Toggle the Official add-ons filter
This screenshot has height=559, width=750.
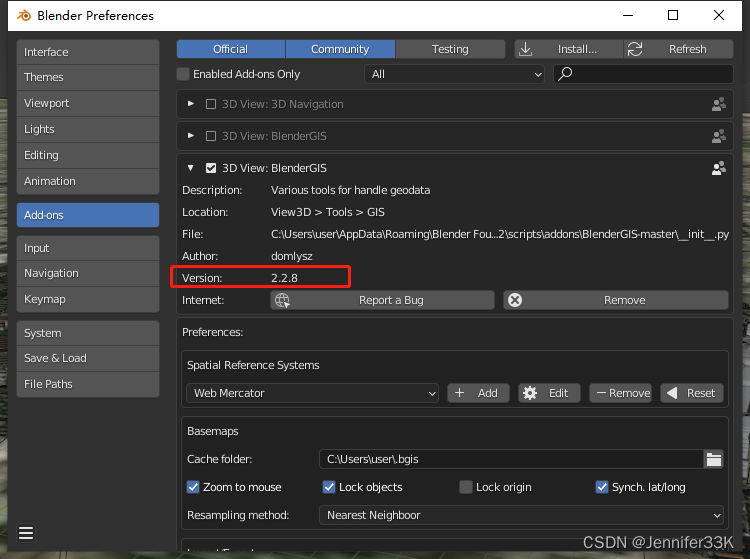point(231,49)
